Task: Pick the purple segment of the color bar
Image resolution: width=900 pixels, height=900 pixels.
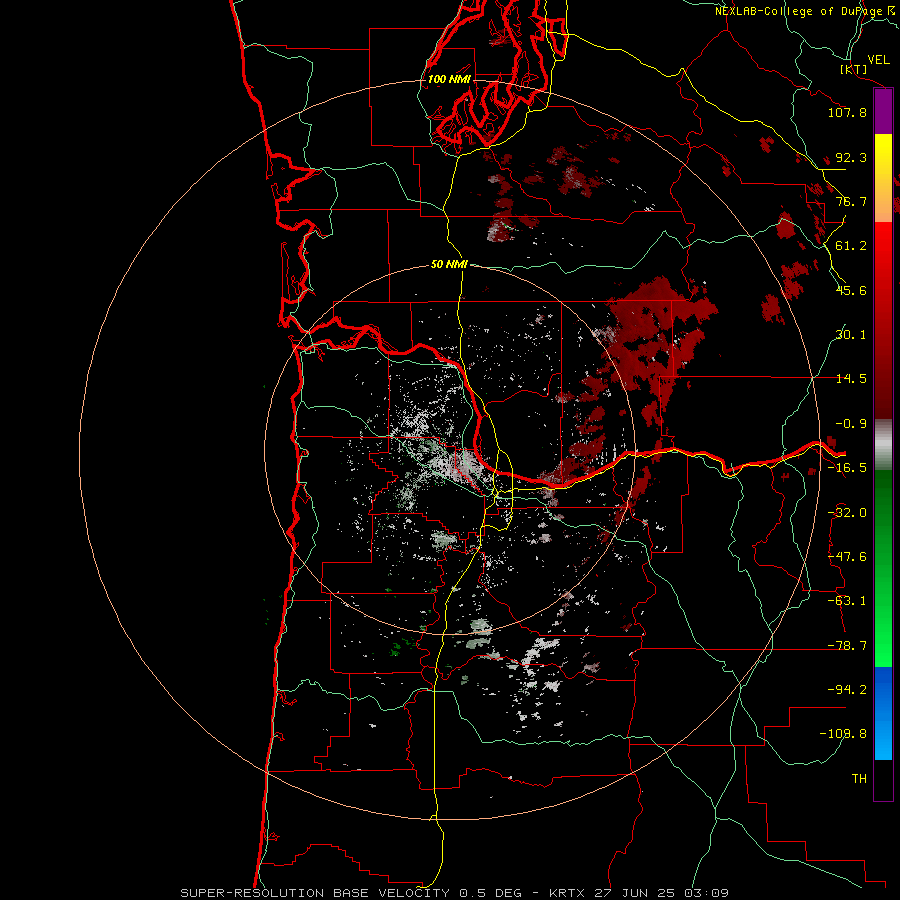Action: (883, 112)
